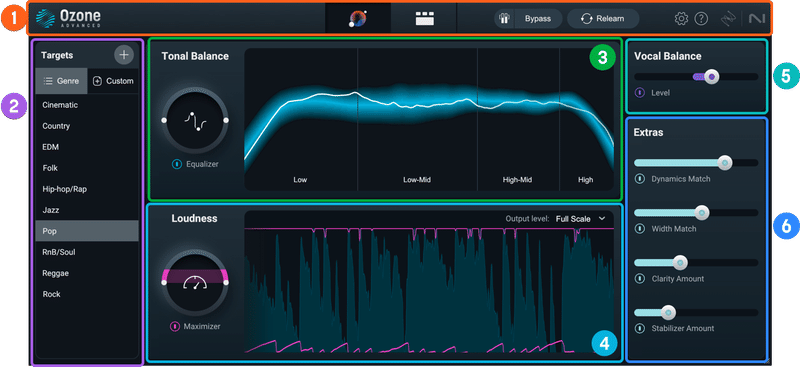
Task: Click the help question mark icon
Action: 702,19
